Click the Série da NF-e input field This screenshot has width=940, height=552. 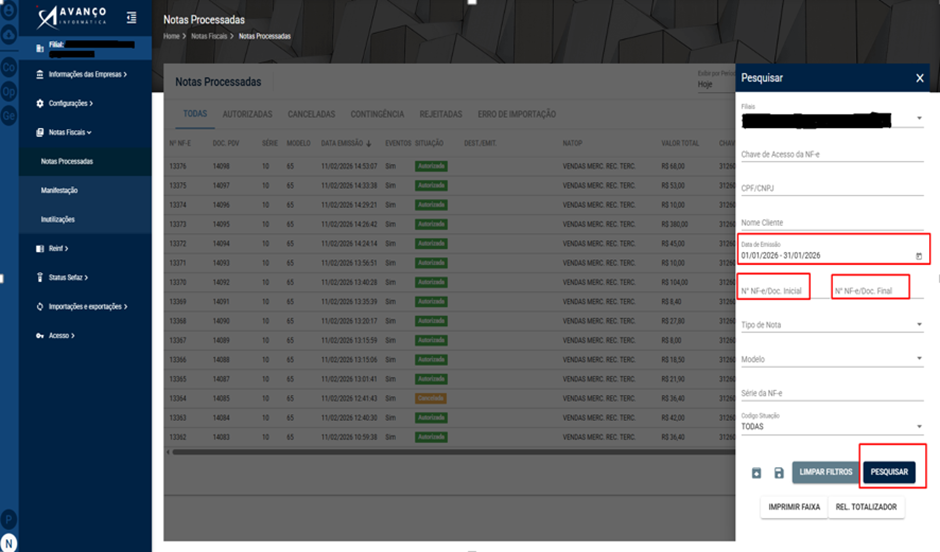[x=832, y=393]
